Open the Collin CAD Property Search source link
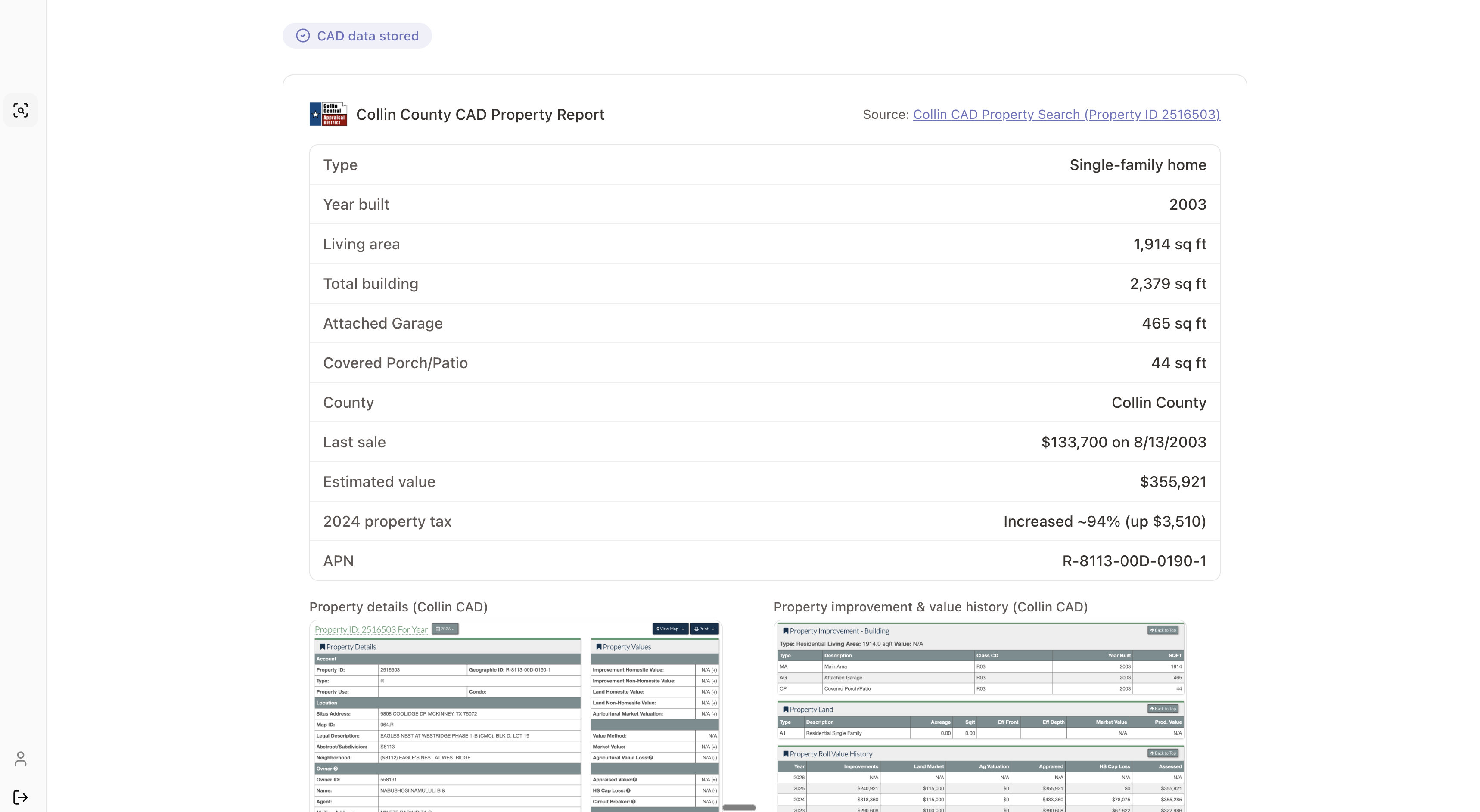1480x812 pixels. (1066, 114)
